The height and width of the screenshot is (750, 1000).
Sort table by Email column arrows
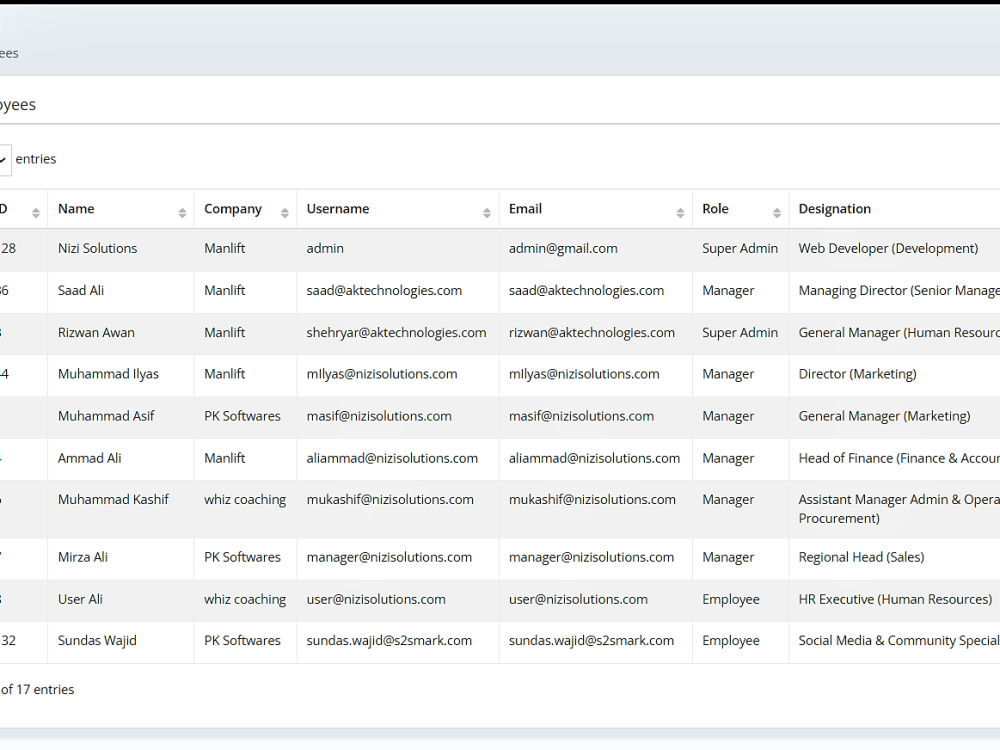(x=680, y=213)
